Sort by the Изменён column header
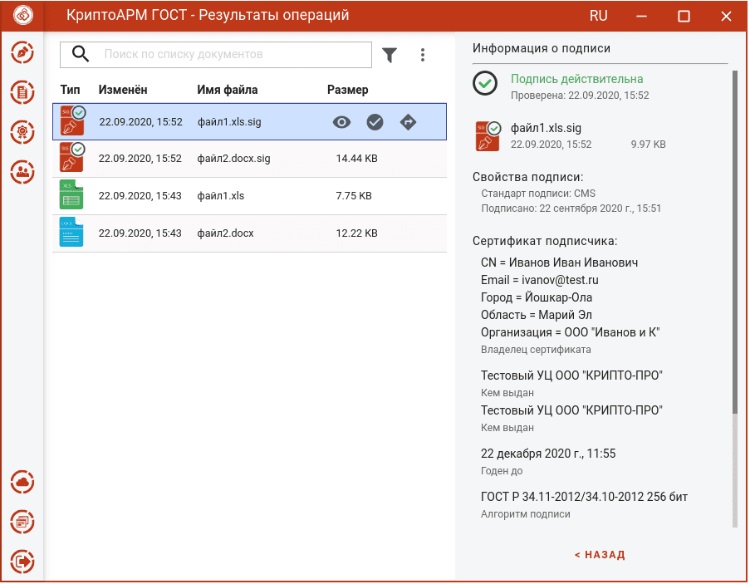749x584 pixels. 123,90
